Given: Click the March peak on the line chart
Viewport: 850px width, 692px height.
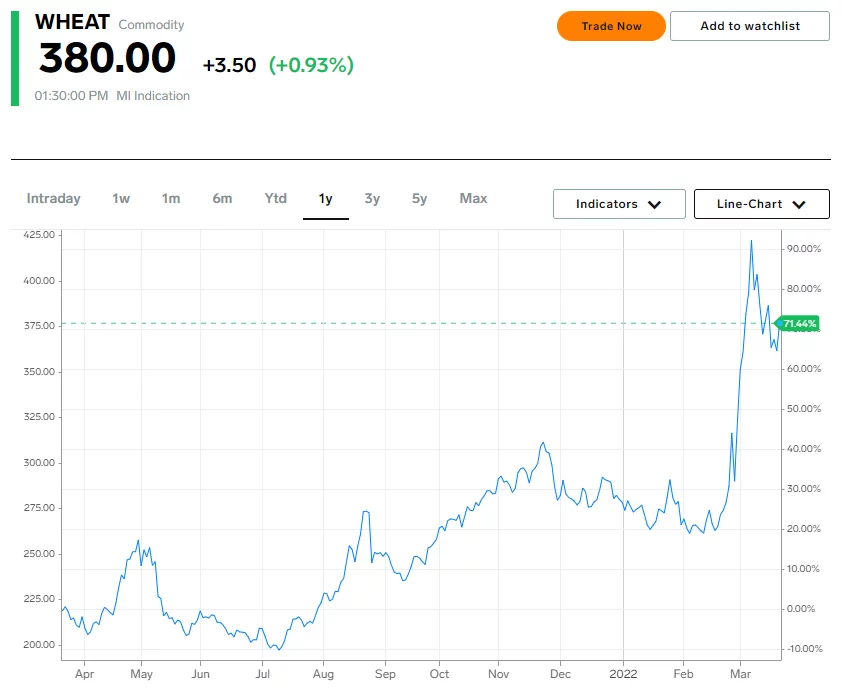Looking at the screenshot, I should pyautogui.click(x=751, y=241).
